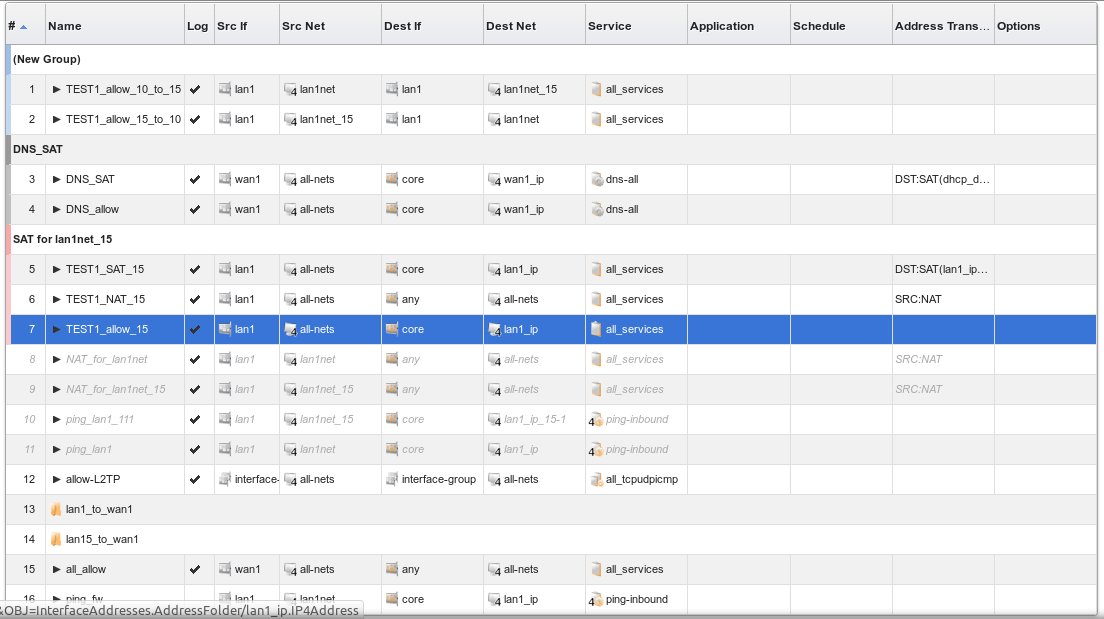The height and width of the screenshot is (619, 1104).
Task: Click the ping-inbound service icon in ping_lan1 row
Action: (x=597, y=450)
